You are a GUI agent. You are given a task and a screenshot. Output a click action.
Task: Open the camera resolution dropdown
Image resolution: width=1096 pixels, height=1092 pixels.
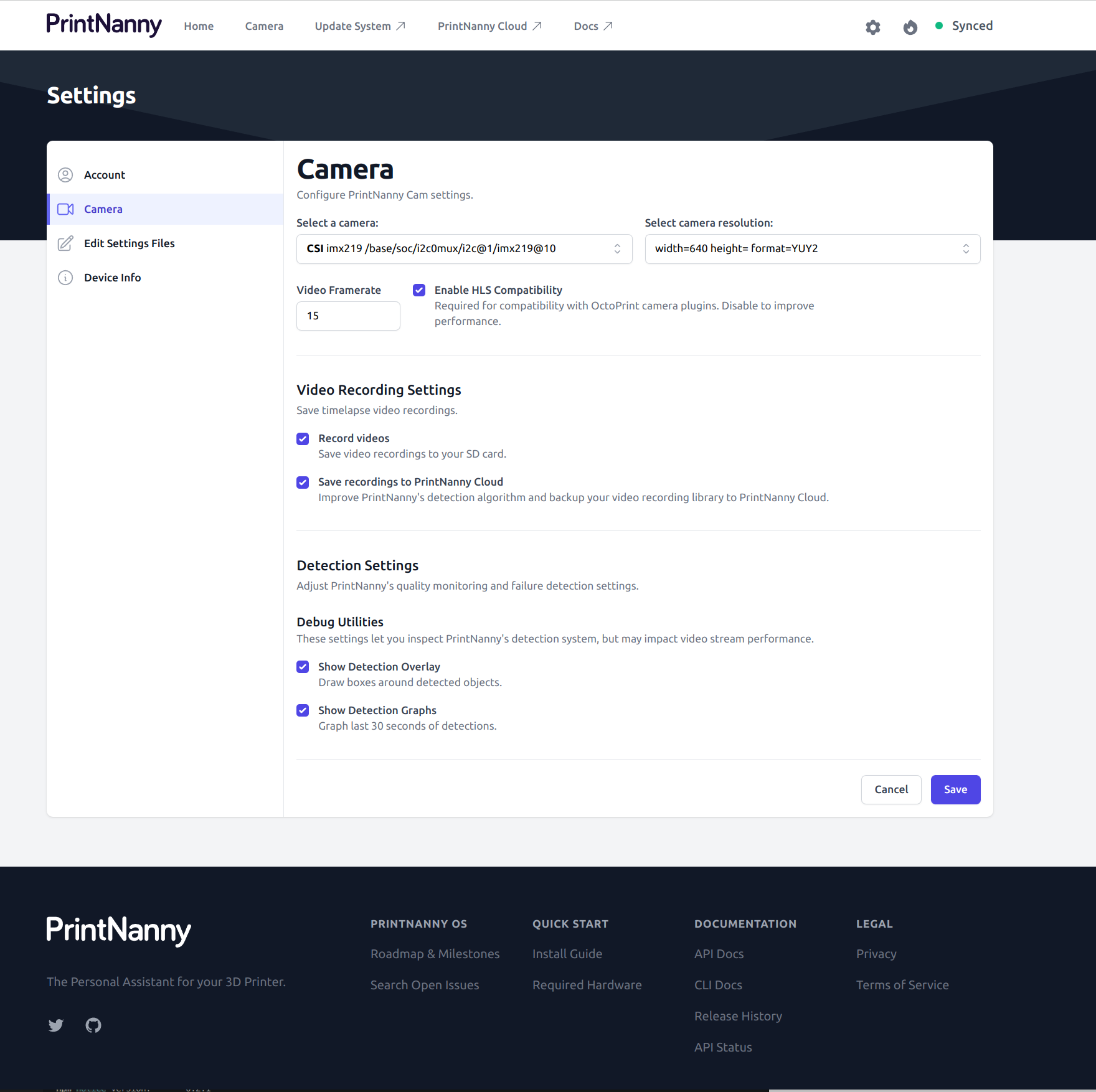812,248
